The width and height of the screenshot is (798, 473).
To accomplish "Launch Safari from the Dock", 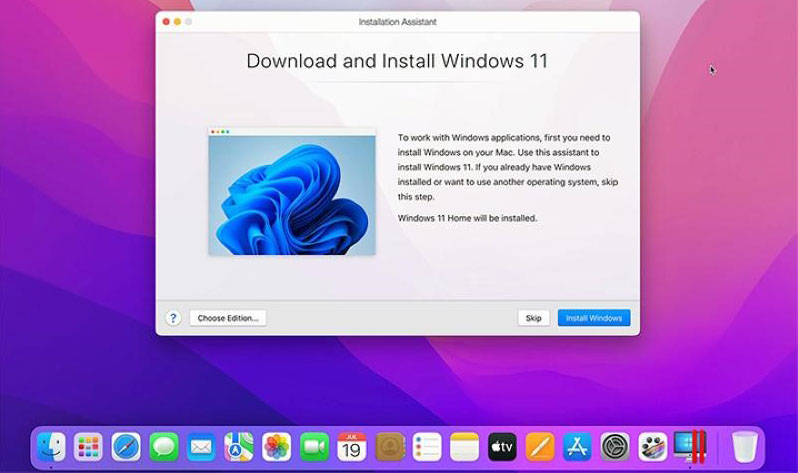I will click(x=126, y=447).
